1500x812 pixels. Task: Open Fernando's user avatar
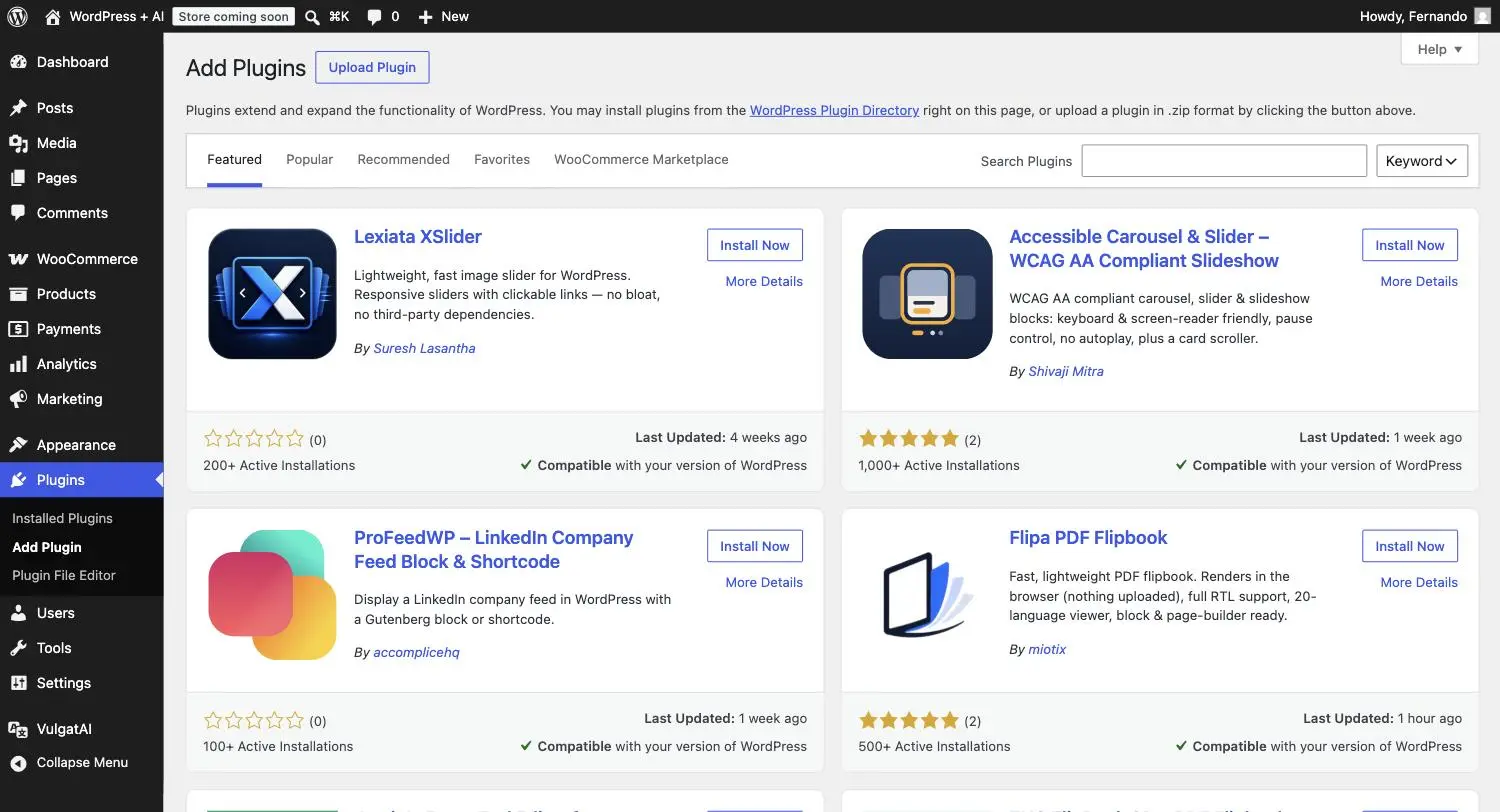click(x=1482, y=16)
